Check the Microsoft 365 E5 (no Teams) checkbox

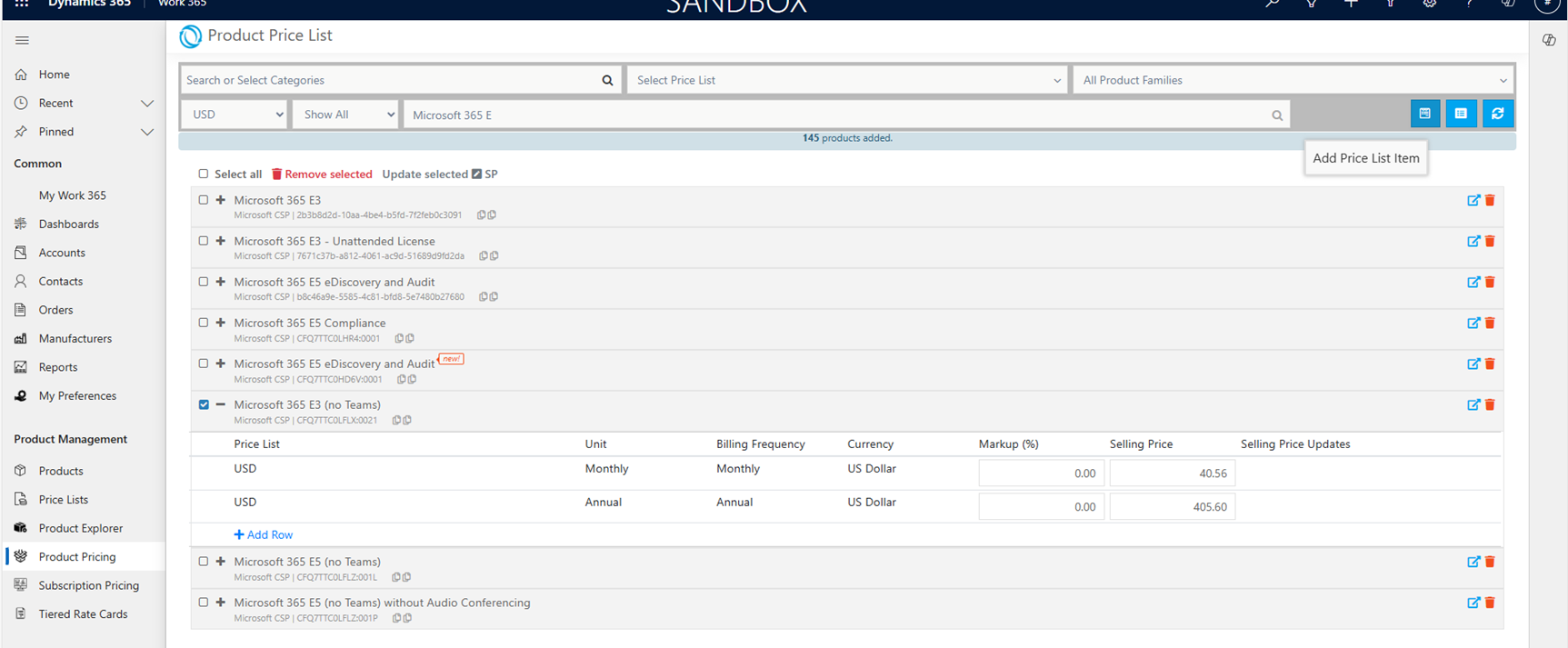204,562
